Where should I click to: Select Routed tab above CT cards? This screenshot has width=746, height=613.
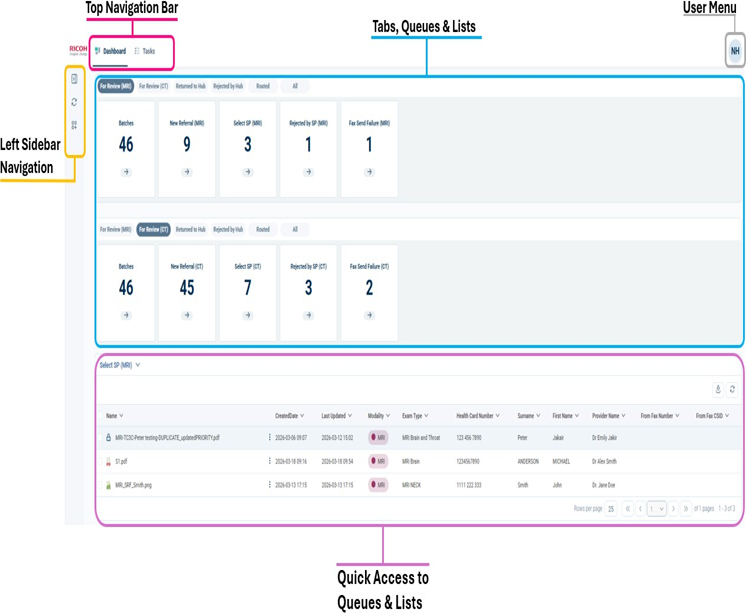click(263, 229)
